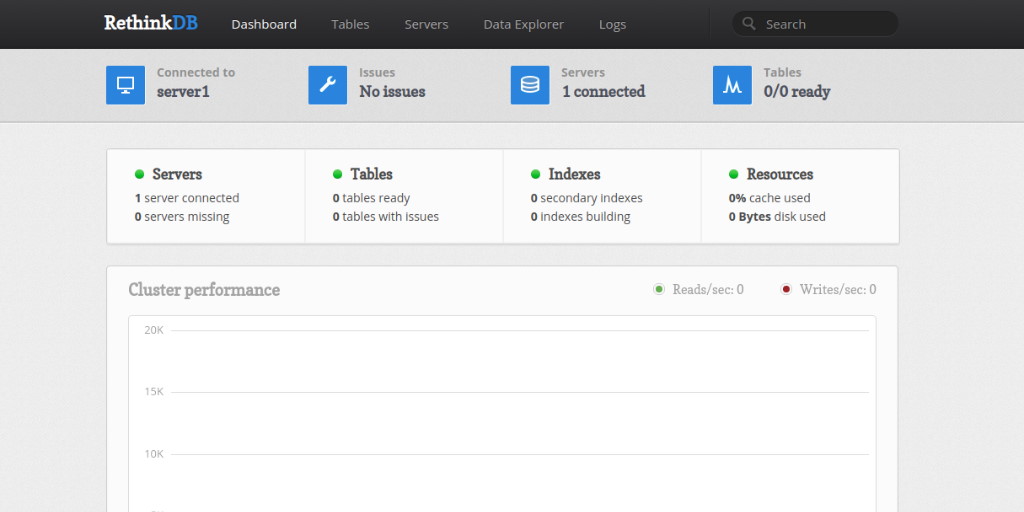Focus the Search input field
The height and width of the screenshot is (512, 1024).
tap(815, 24)
